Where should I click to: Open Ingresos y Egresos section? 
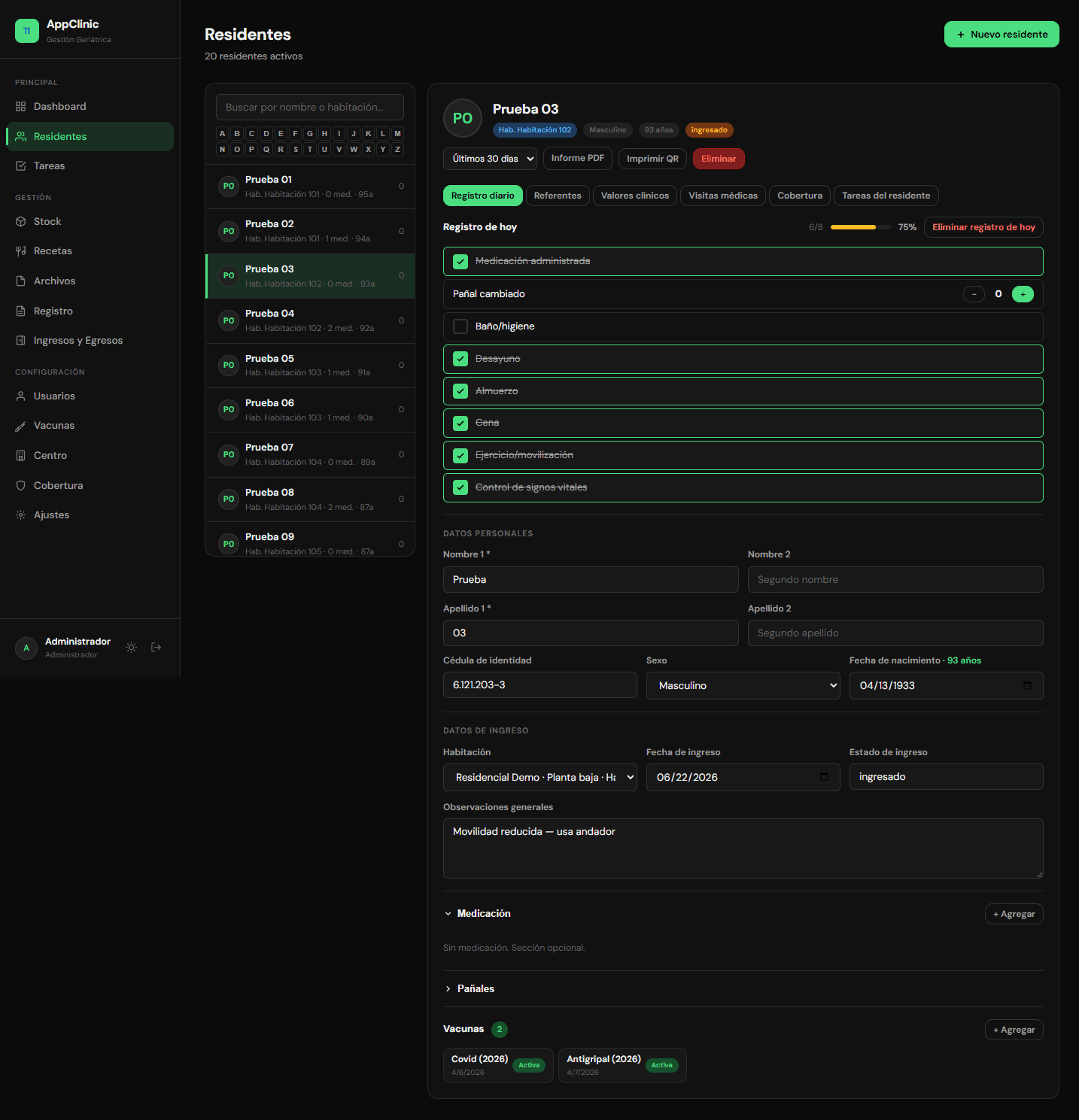(x=90, y=341)
